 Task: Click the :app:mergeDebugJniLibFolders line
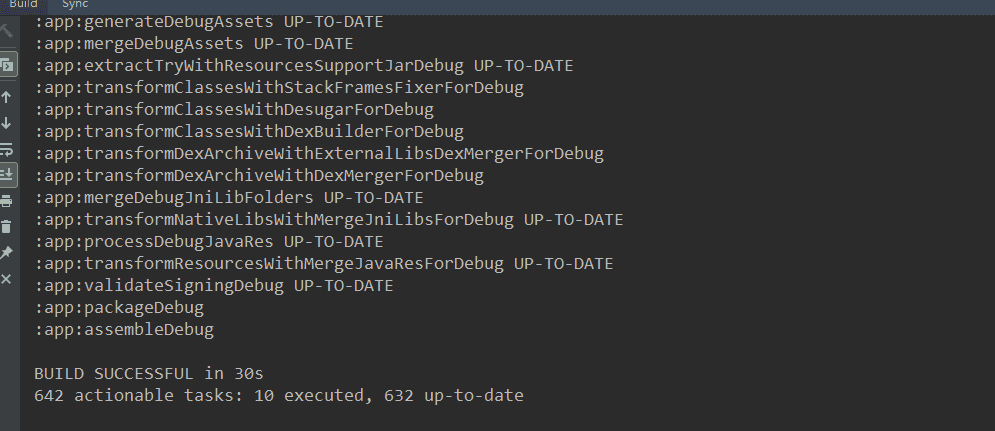[x=228, y=197]
